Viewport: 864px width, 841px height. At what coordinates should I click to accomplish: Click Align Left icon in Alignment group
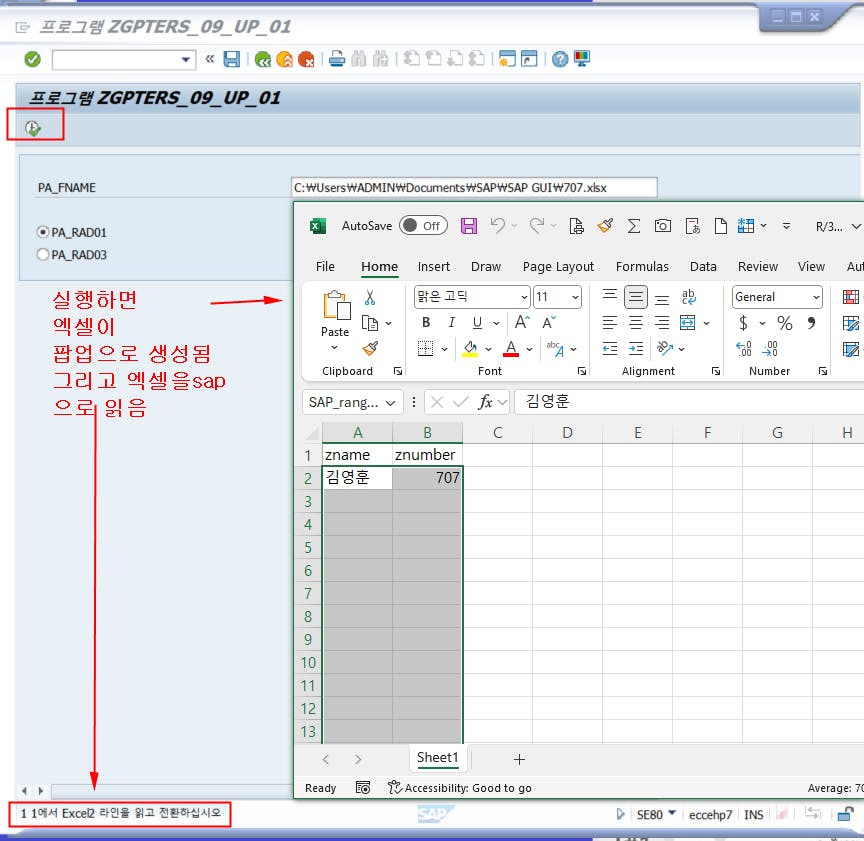(x=609, y=322)
